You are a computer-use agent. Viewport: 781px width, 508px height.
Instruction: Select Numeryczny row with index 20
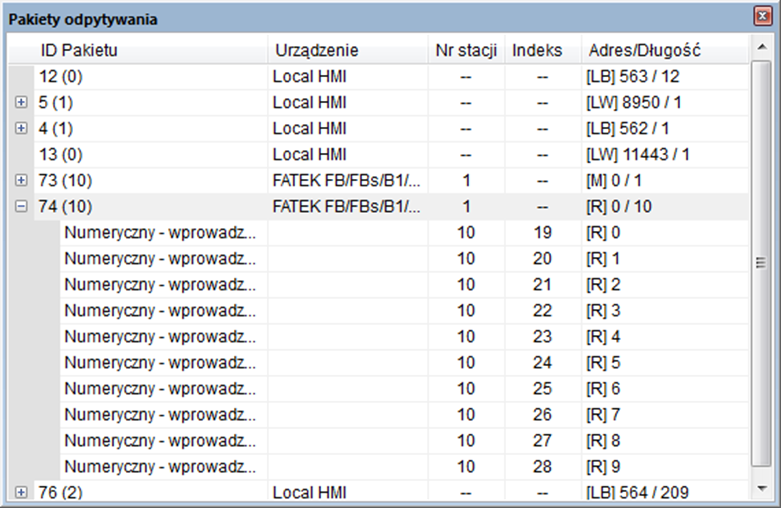[x=404, y=258]
